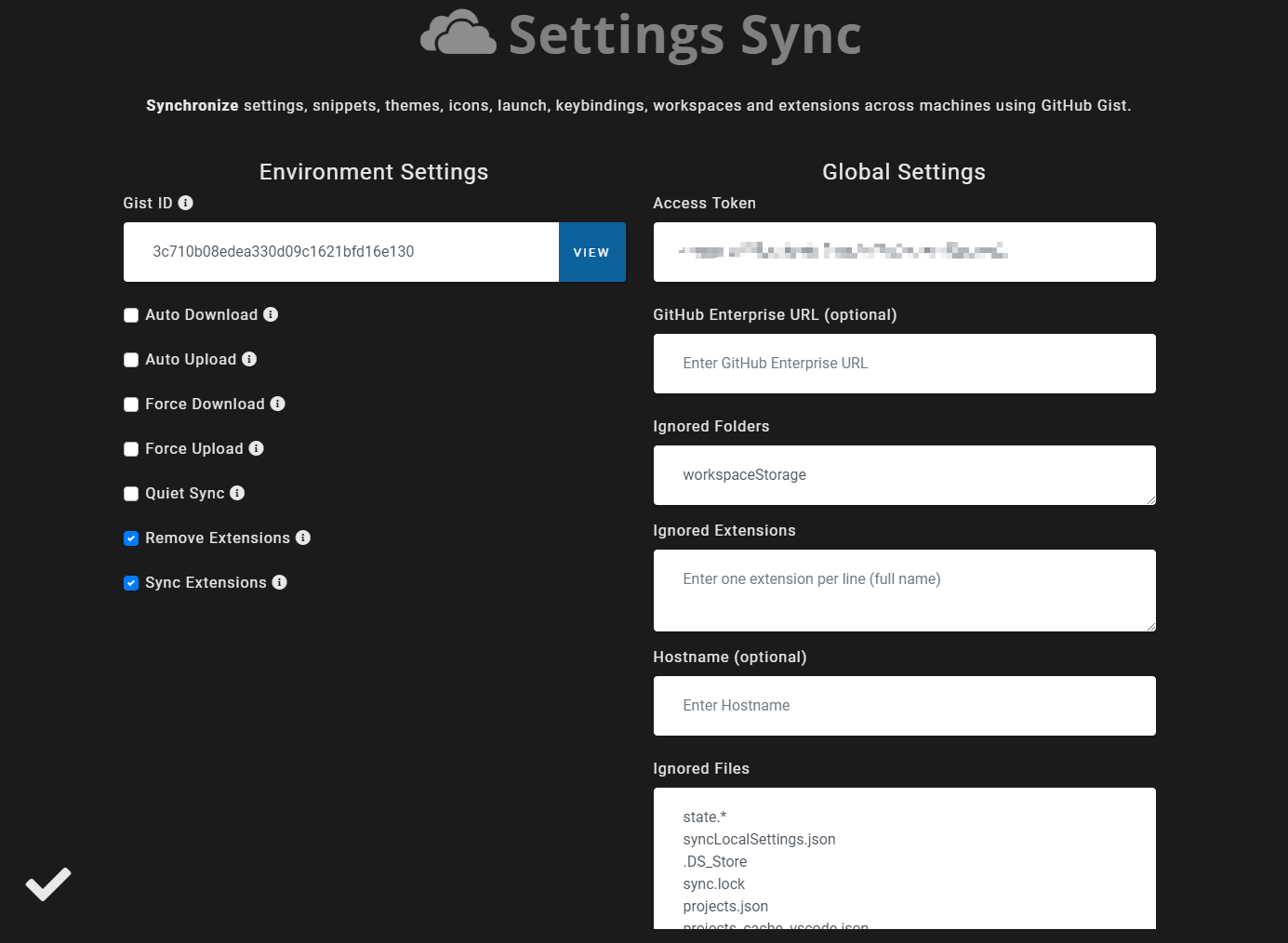Click the Settings Sync cloud logo

pos(458,33)
